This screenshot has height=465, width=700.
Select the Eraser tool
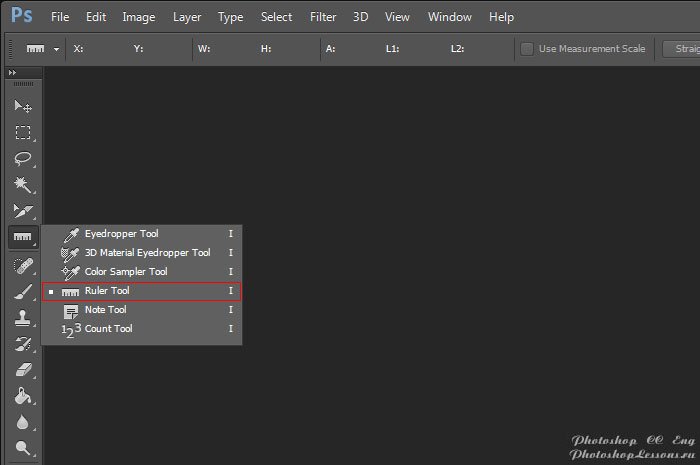click(x=22, y=371)
